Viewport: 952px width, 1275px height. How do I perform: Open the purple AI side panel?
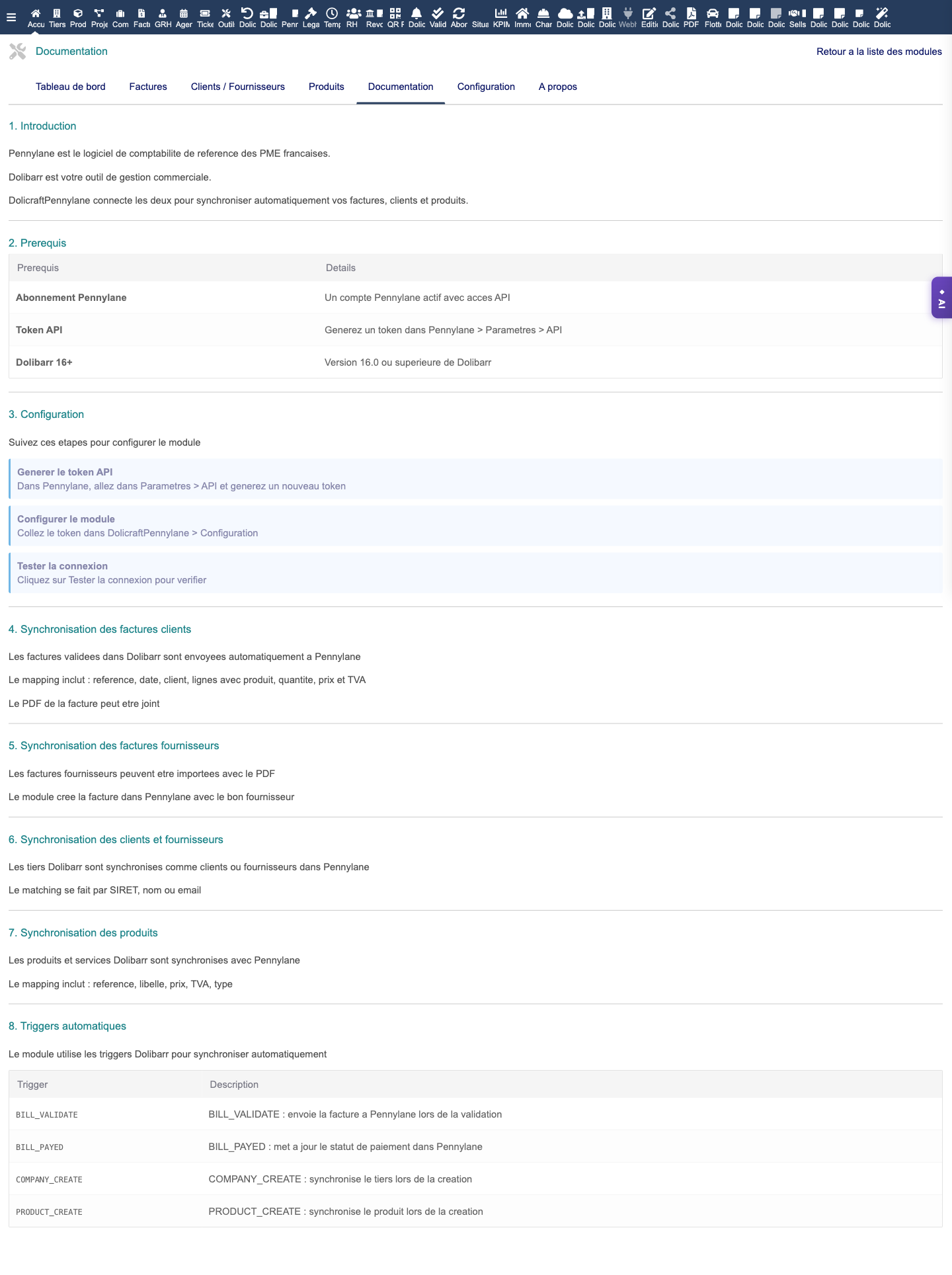pos(941,298)
